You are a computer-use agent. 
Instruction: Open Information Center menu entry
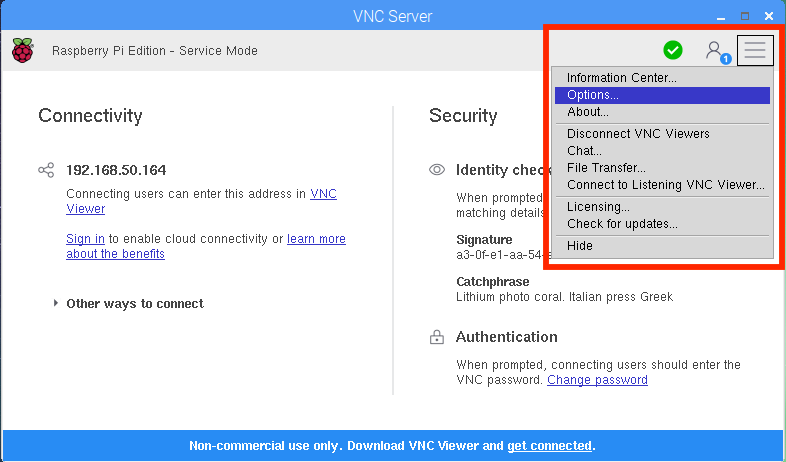pyautogui.click(x=662, y=78)
